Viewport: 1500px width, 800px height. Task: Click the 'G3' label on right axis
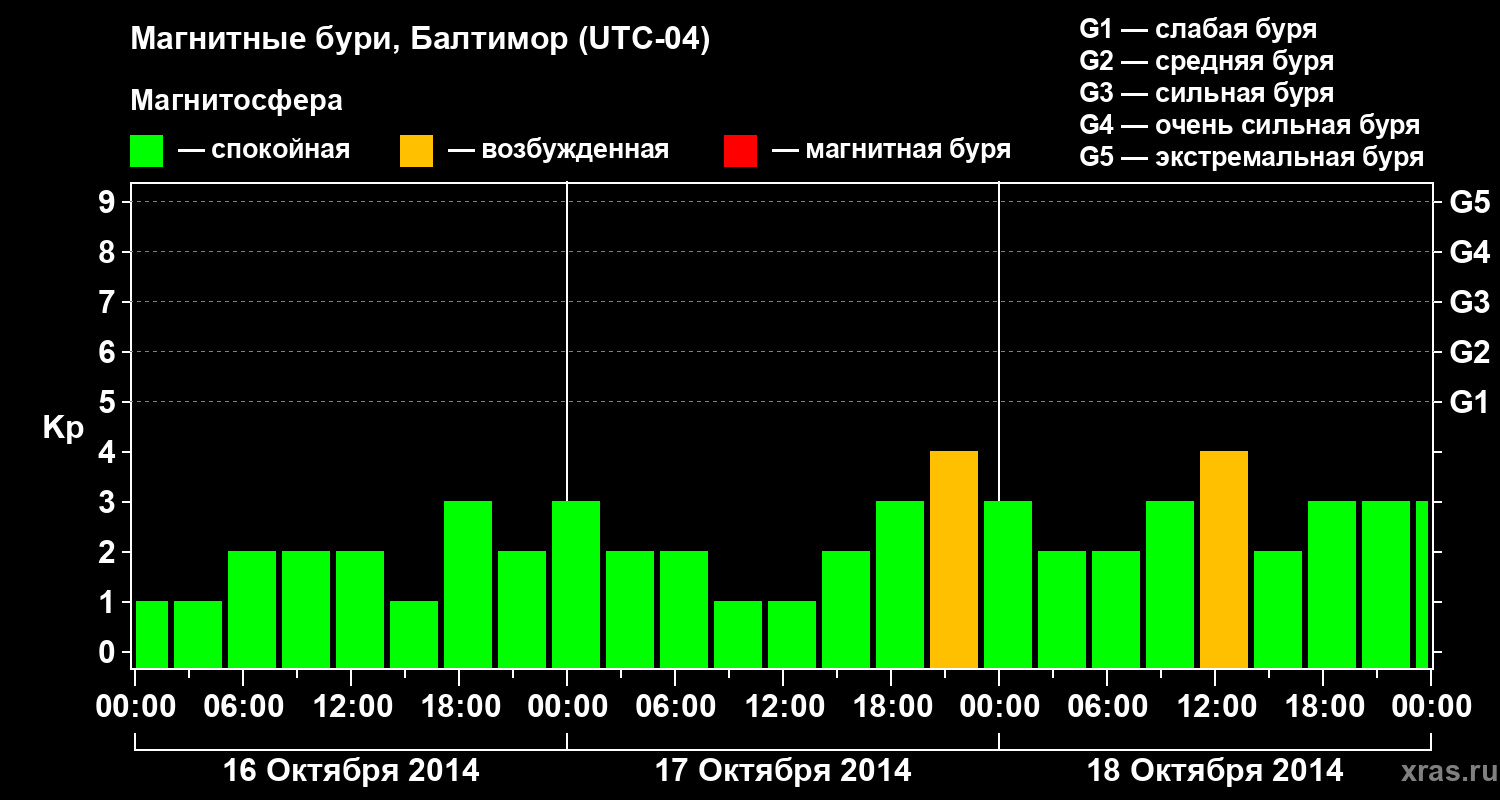click(x=1469, y=303)
